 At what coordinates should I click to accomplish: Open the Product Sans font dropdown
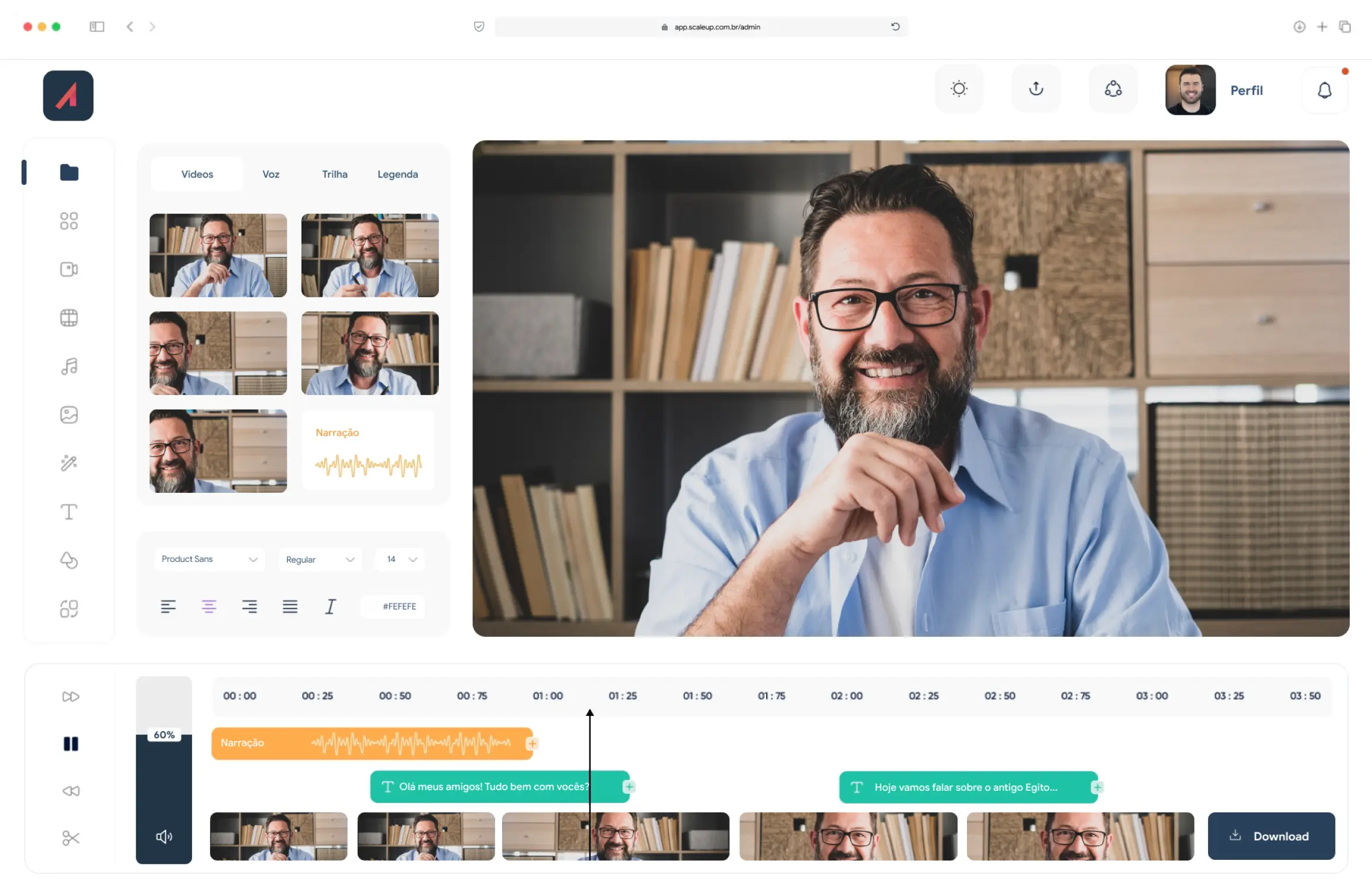(210, 559)
